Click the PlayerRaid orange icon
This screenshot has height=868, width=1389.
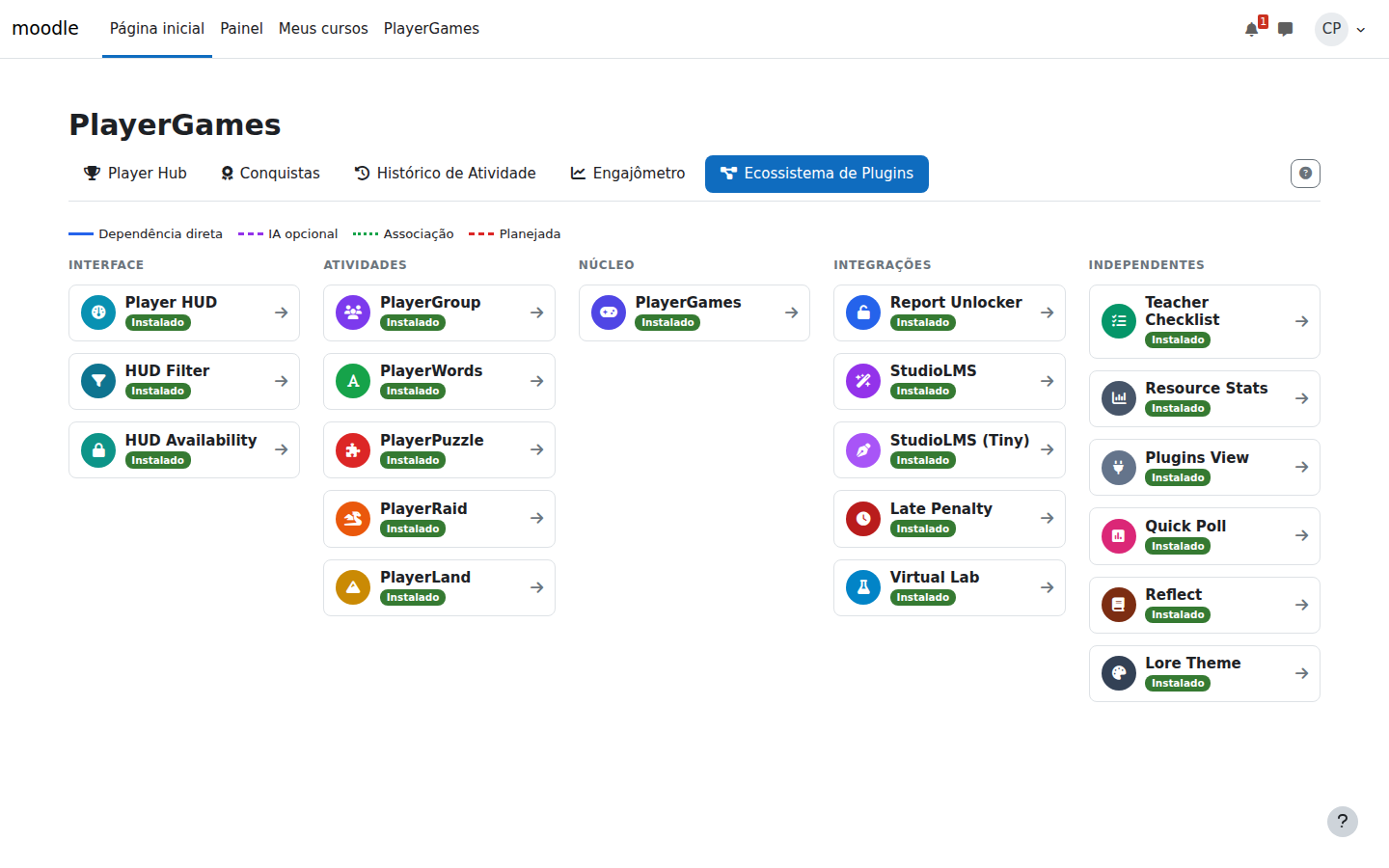(353, 519)
